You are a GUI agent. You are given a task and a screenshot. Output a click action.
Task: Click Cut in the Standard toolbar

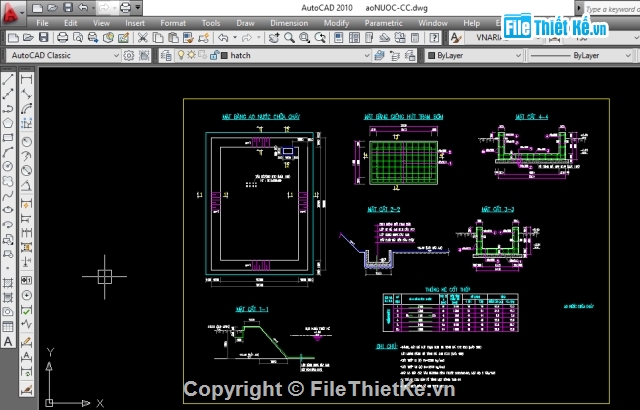[142, 38]
